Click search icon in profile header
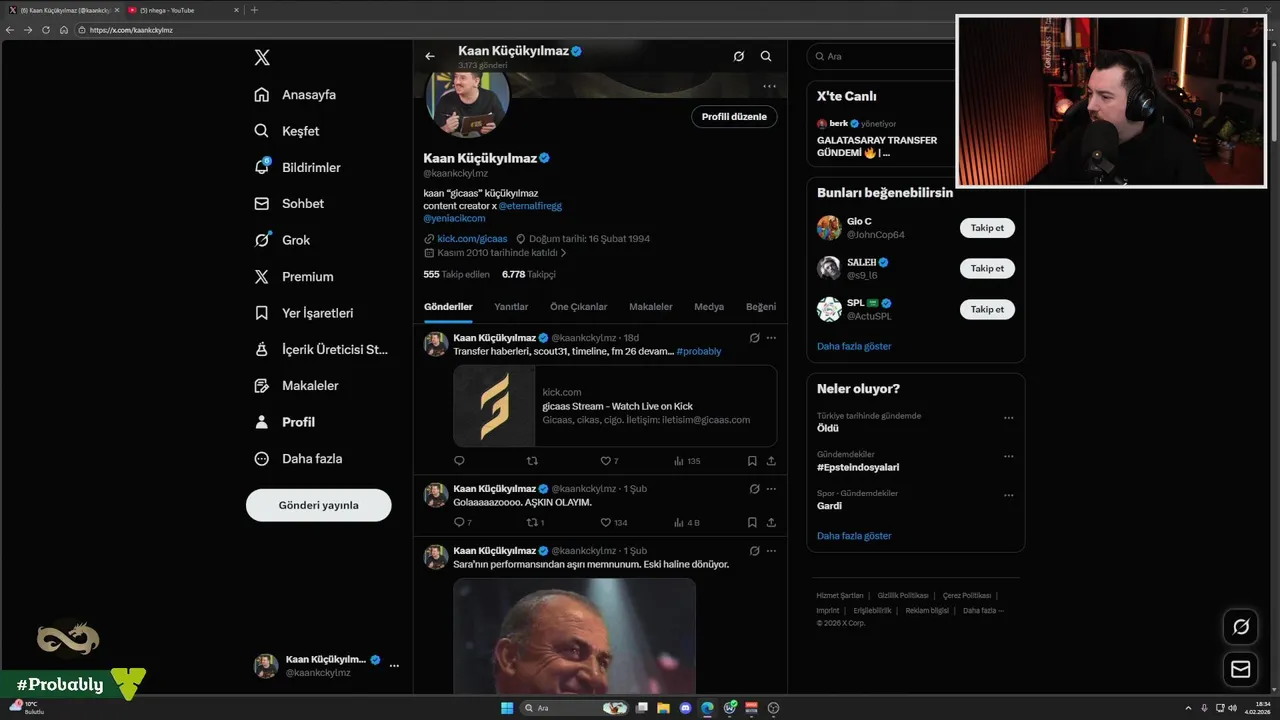Screen dimensions: 1280x720 point(766,57)
